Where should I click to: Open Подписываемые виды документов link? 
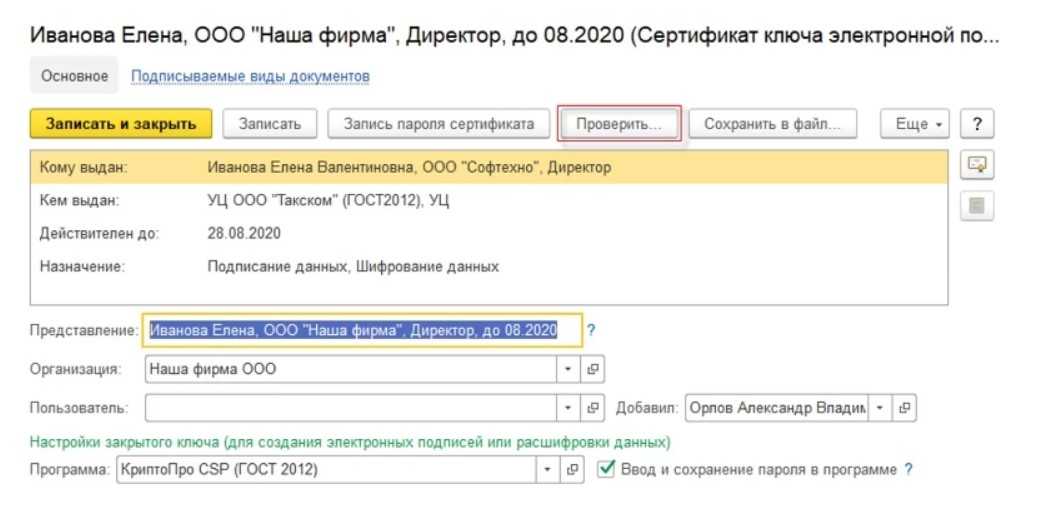pos(250,76)
